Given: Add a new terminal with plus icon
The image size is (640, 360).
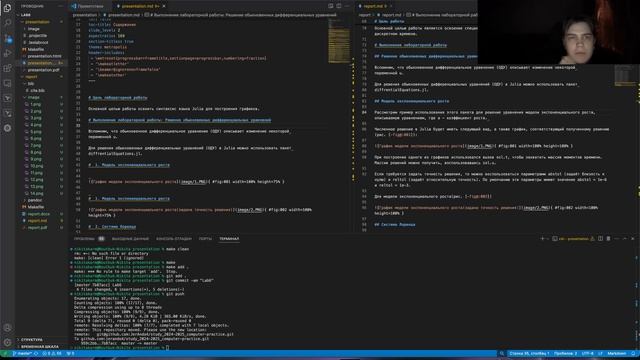Looking at the screenshot, I should coord(542,238).
